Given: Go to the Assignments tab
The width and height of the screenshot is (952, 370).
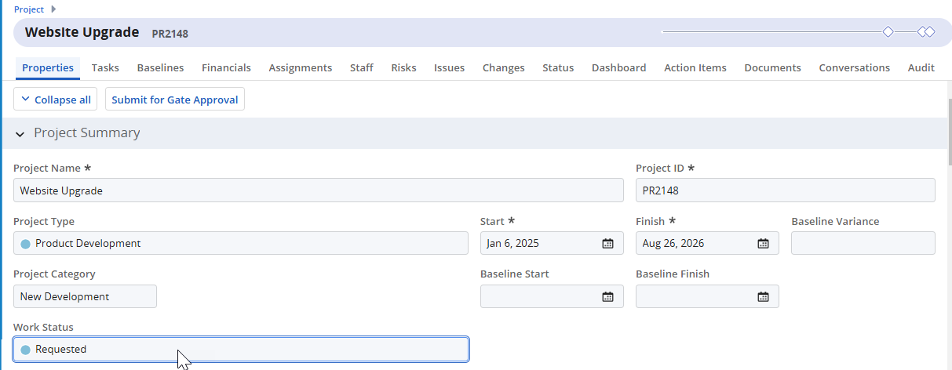Looking at the screenshot, I should 301,67.
